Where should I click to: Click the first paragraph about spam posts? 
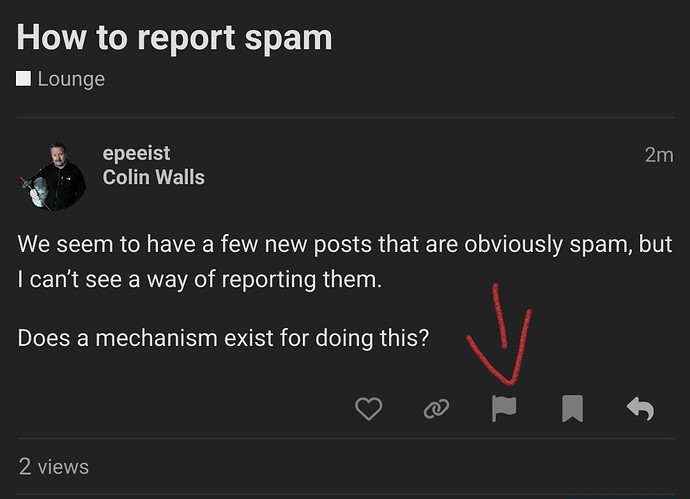coord(344,262)
